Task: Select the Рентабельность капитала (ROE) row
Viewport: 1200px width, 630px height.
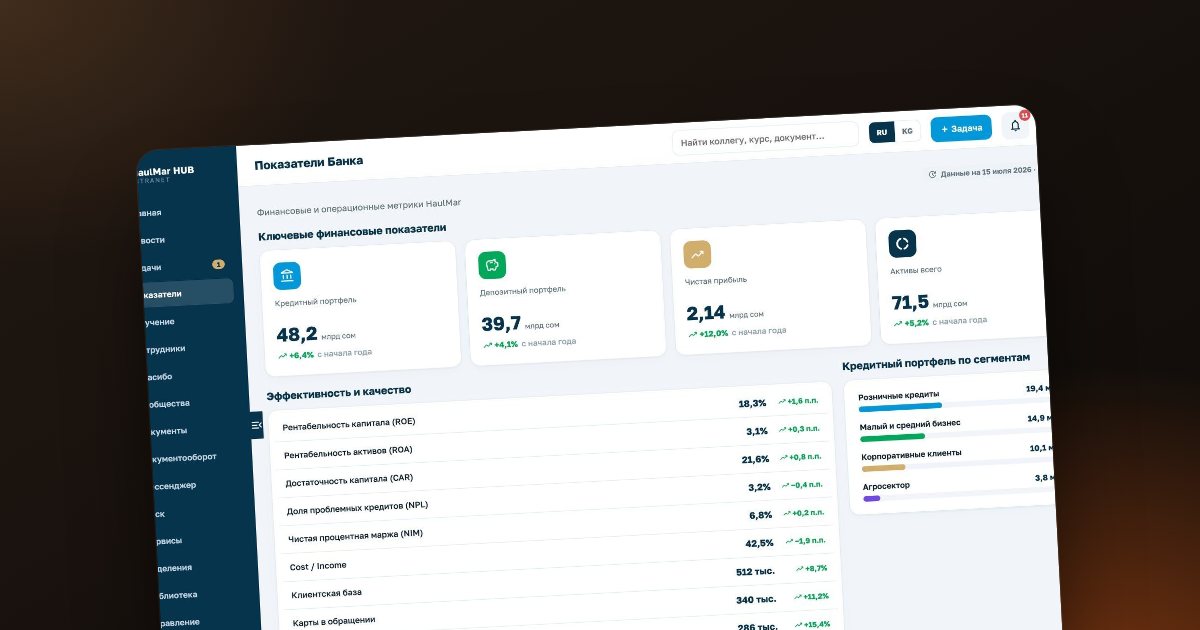Action: [551, 414]
